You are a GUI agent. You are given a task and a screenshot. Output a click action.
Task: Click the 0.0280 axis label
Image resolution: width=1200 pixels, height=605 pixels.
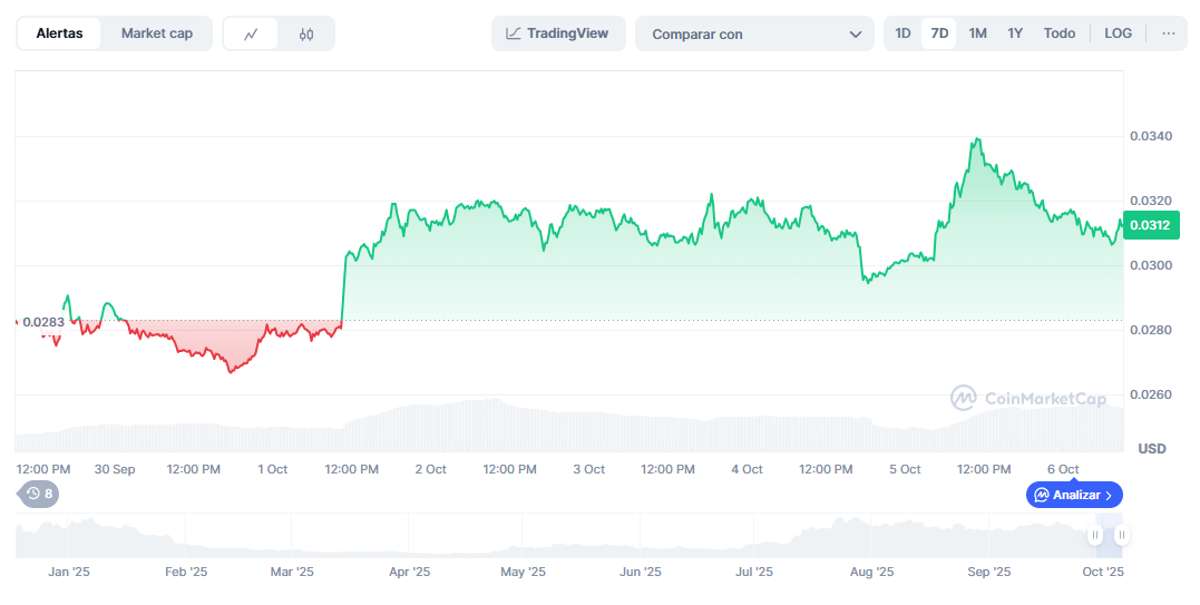click(x=1150, y=330)
